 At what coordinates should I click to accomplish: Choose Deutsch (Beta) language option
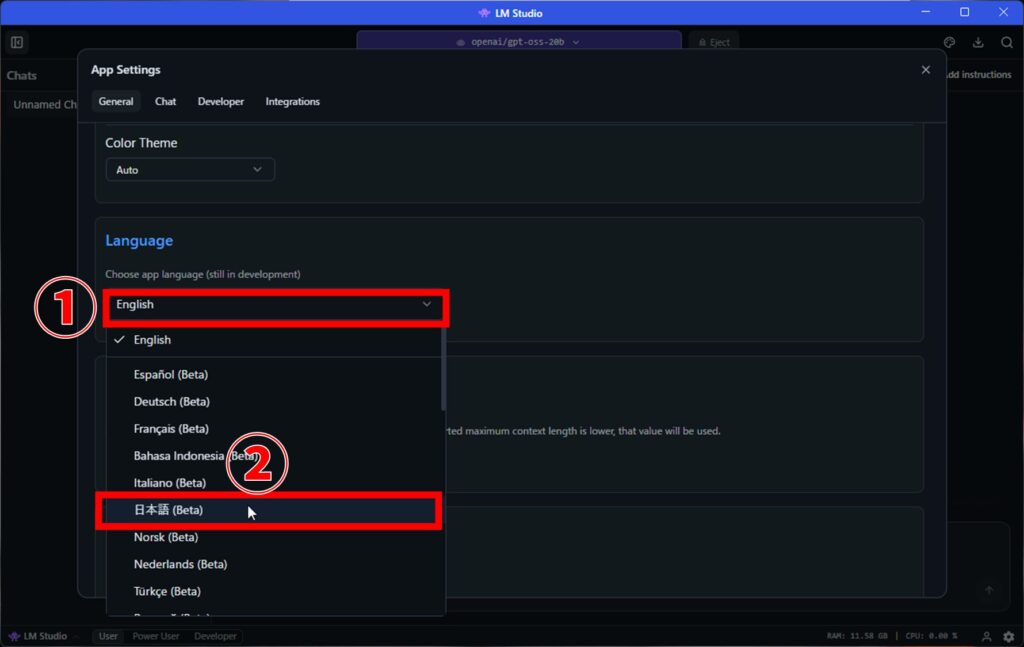click(x=171, y=401)
